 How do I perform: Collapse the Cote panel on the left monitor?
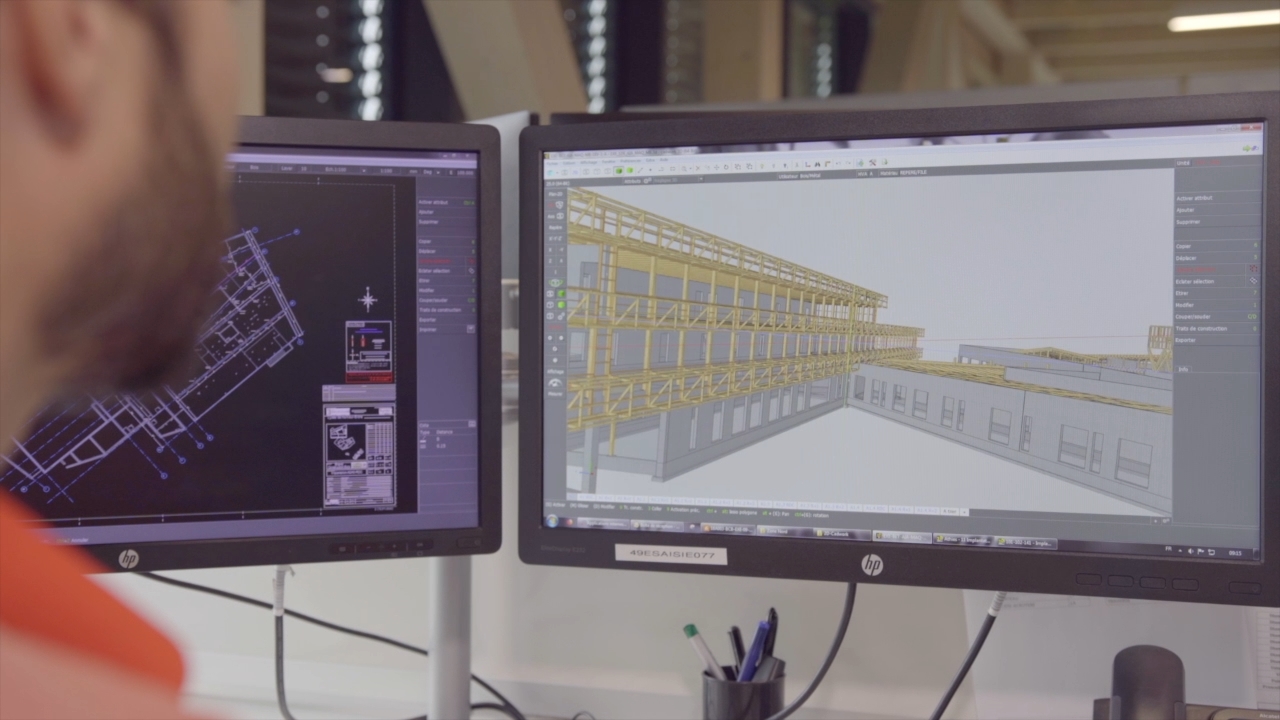471,424
